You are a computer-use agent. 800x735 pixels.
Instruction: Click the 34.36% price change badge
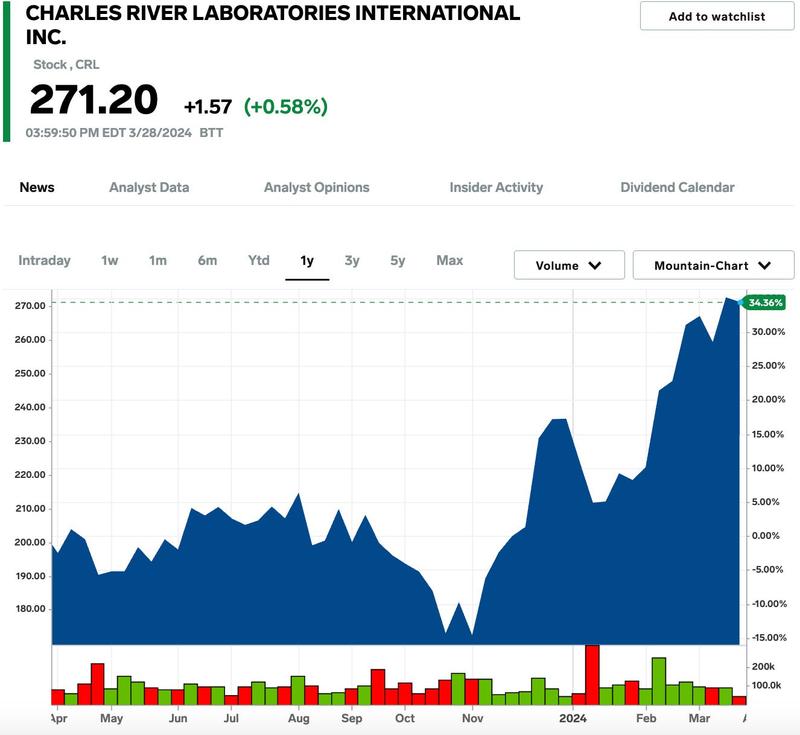pos(764,302)
